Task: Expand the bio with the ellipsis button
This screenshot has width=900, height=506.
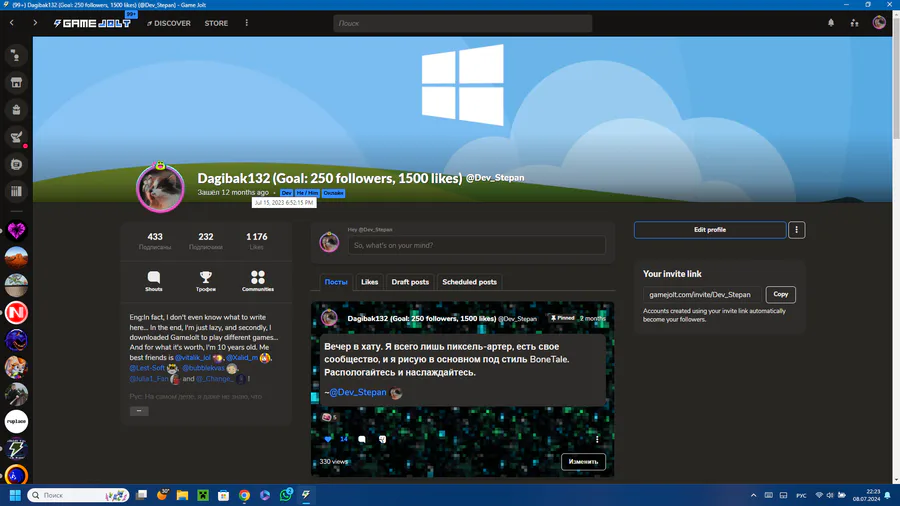Action: [139, 411]
